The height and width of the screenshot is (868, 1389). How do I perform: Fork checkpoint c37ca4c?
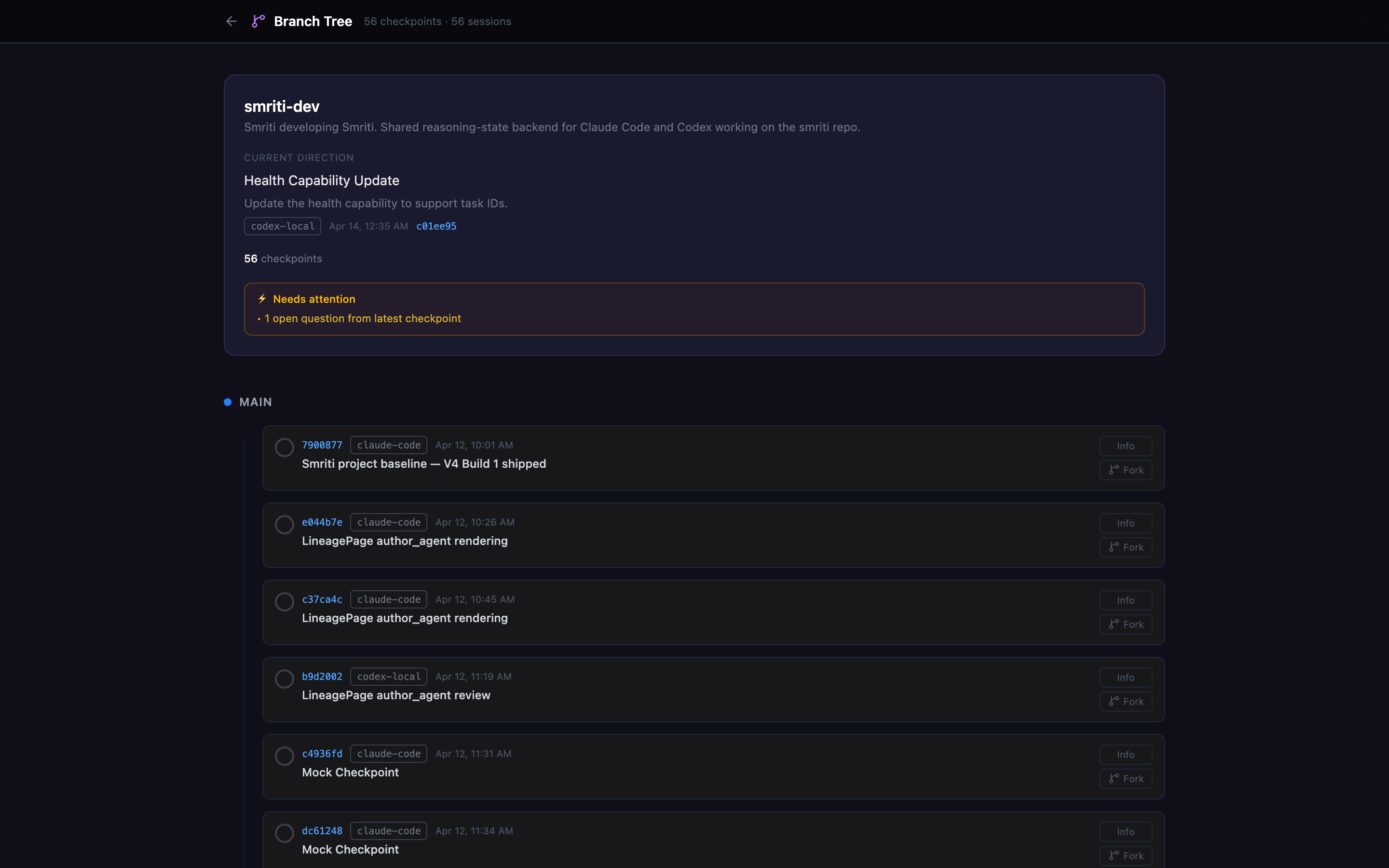click(1126, 624)
